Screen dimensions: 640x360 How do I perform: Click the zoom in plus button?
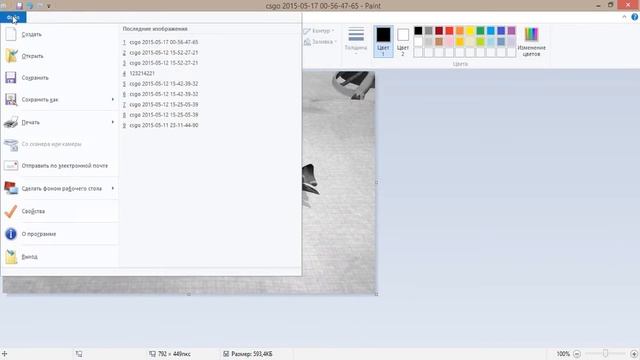[634, 354]
